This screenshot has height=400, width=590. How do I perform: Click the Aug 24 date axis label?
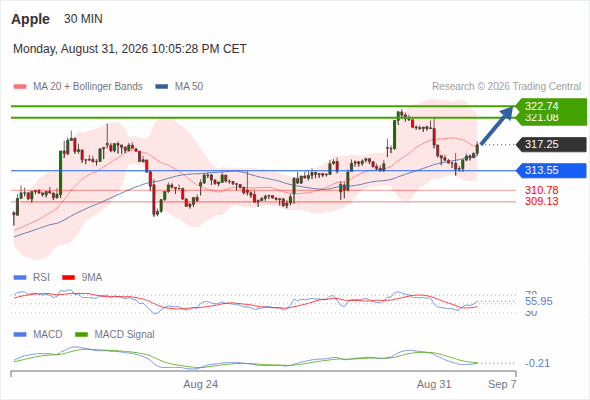[201, 384]
